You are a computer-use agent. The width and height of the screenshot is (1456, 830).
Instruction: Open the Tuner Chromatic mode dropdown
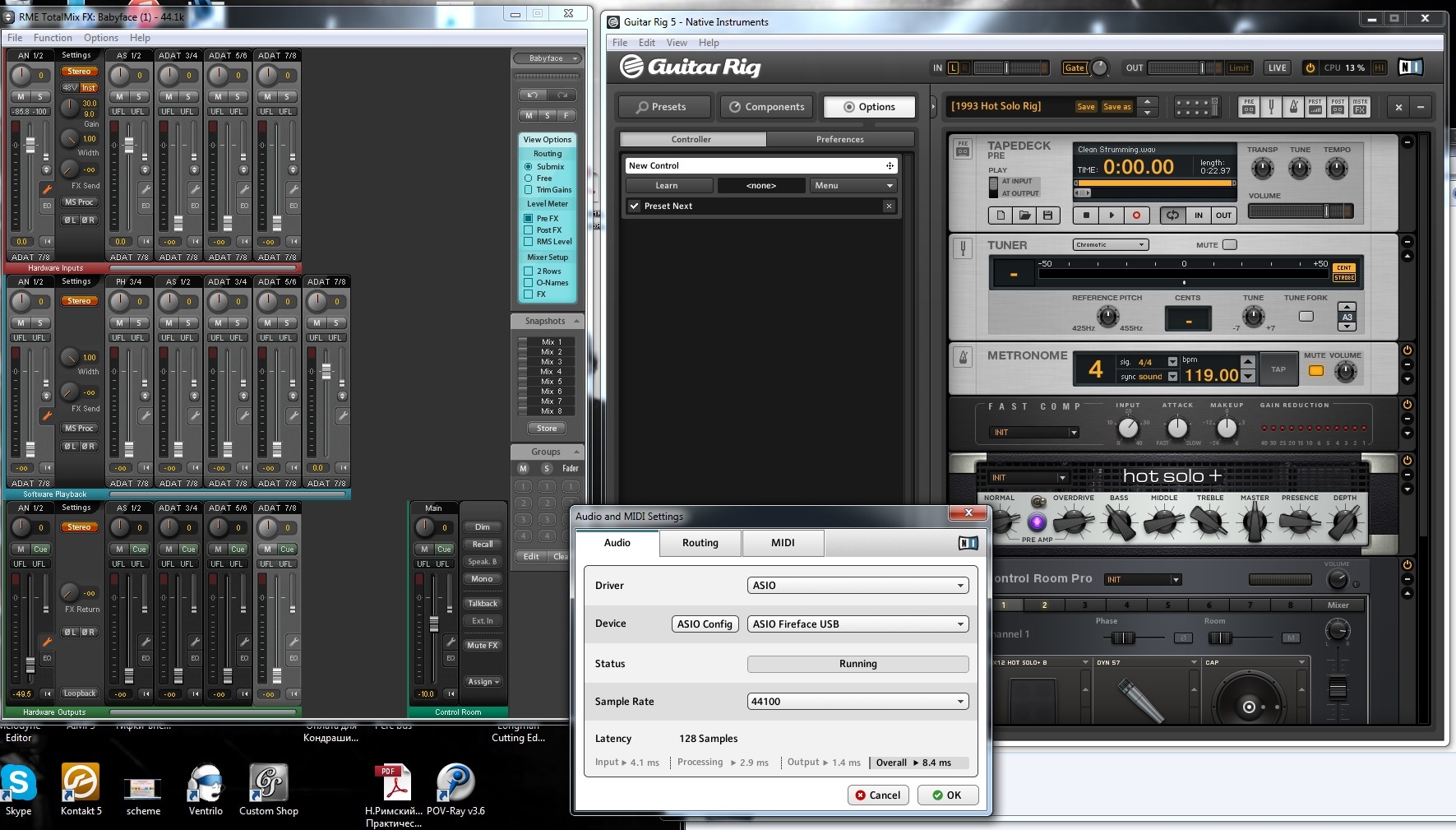point(1111,245)
